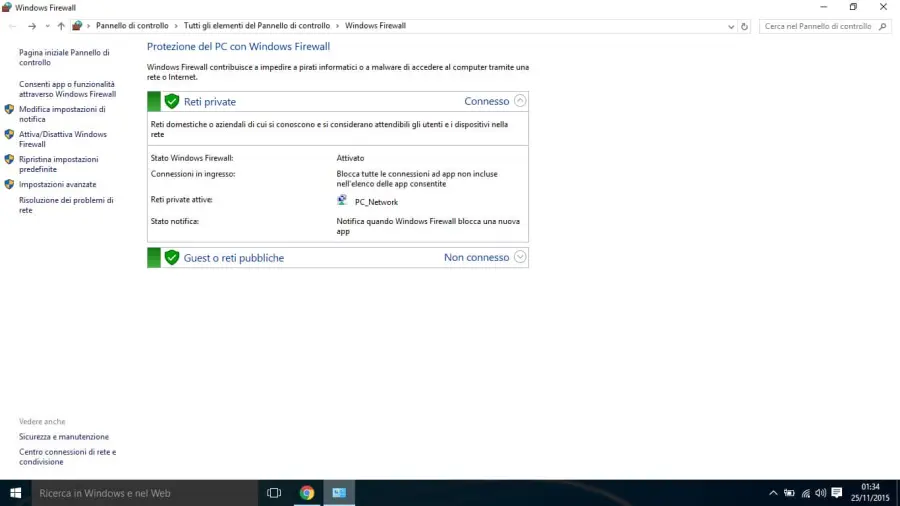Click the 'Connessioni in ingresso:' label

click(x=193, y=174)
